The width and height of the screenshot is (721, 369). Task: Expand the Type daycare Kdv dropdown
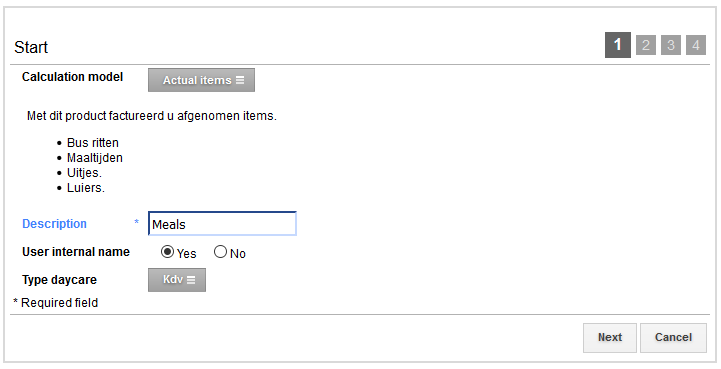(177, 280)
